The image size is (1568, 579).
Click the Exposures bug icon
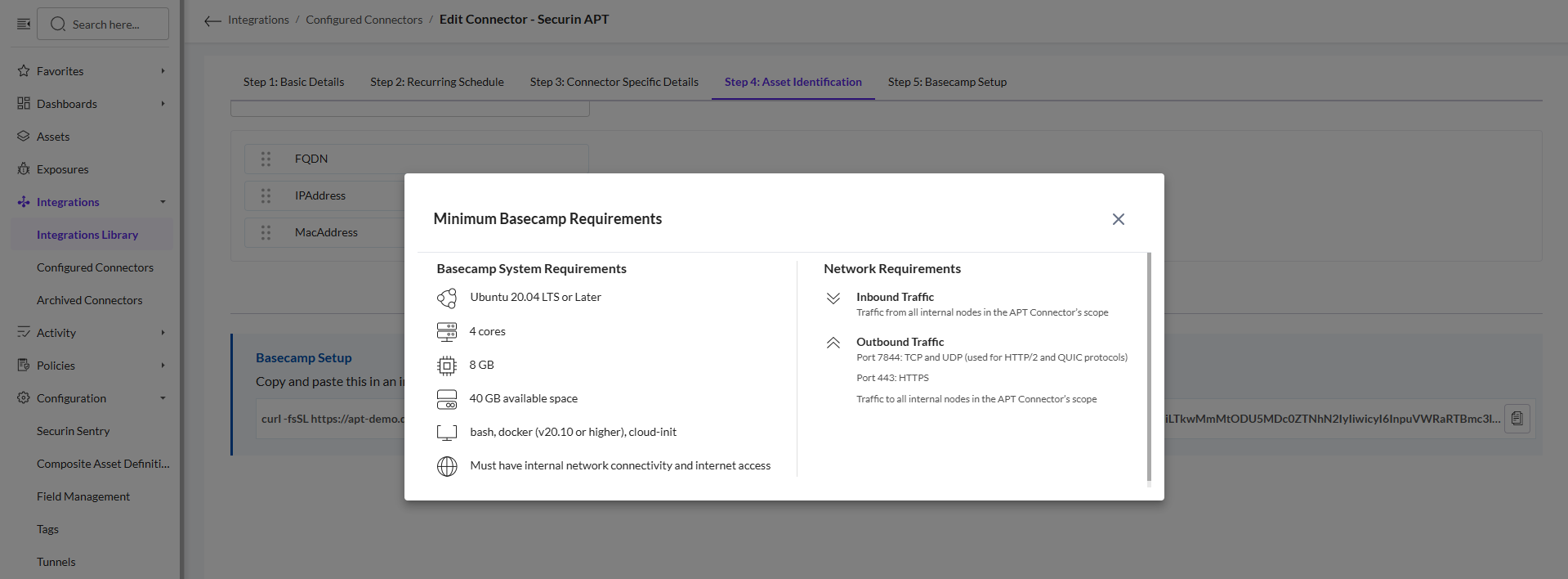(24, 169)
